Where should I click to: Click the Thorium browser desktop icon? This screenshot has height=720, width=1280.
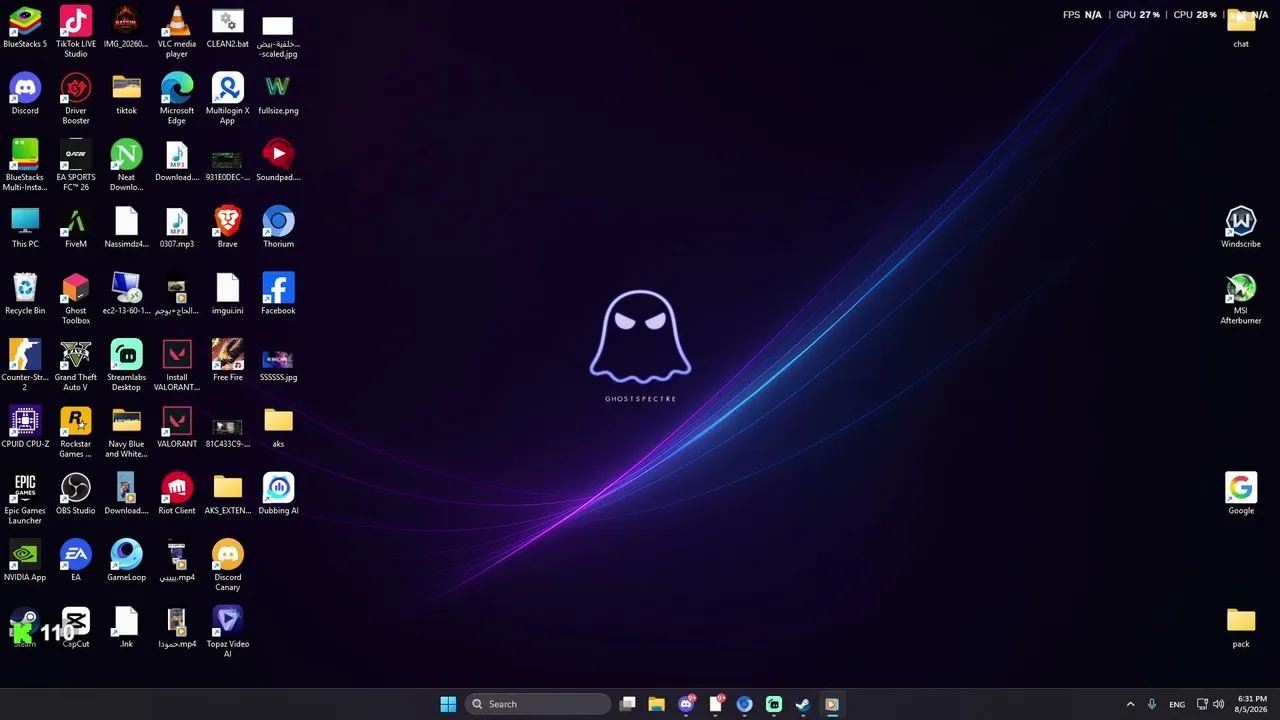278,228
